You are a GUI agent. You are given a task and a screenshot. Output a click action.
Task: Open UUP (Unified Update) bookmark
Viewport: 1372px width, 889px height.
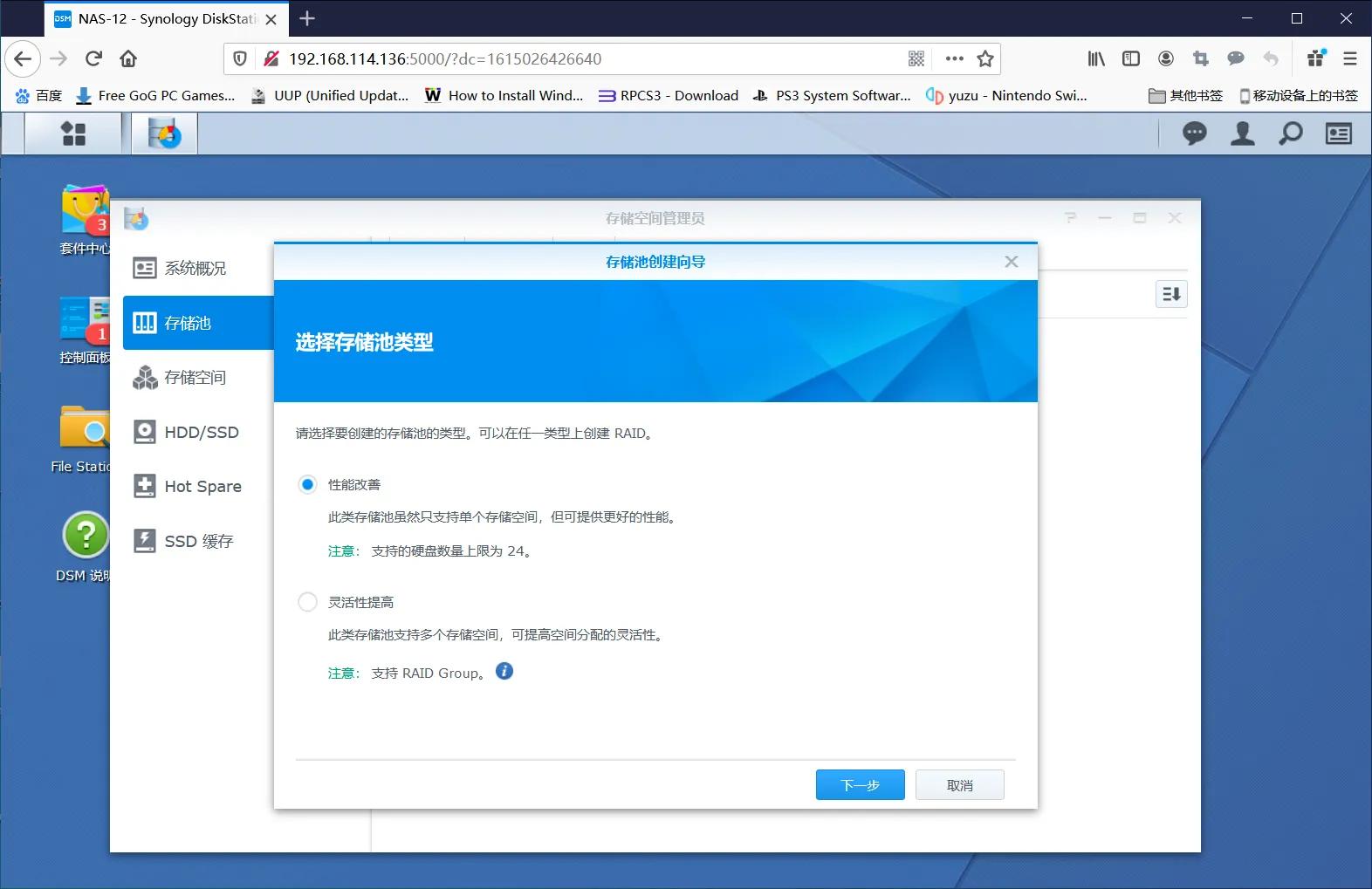330,95
